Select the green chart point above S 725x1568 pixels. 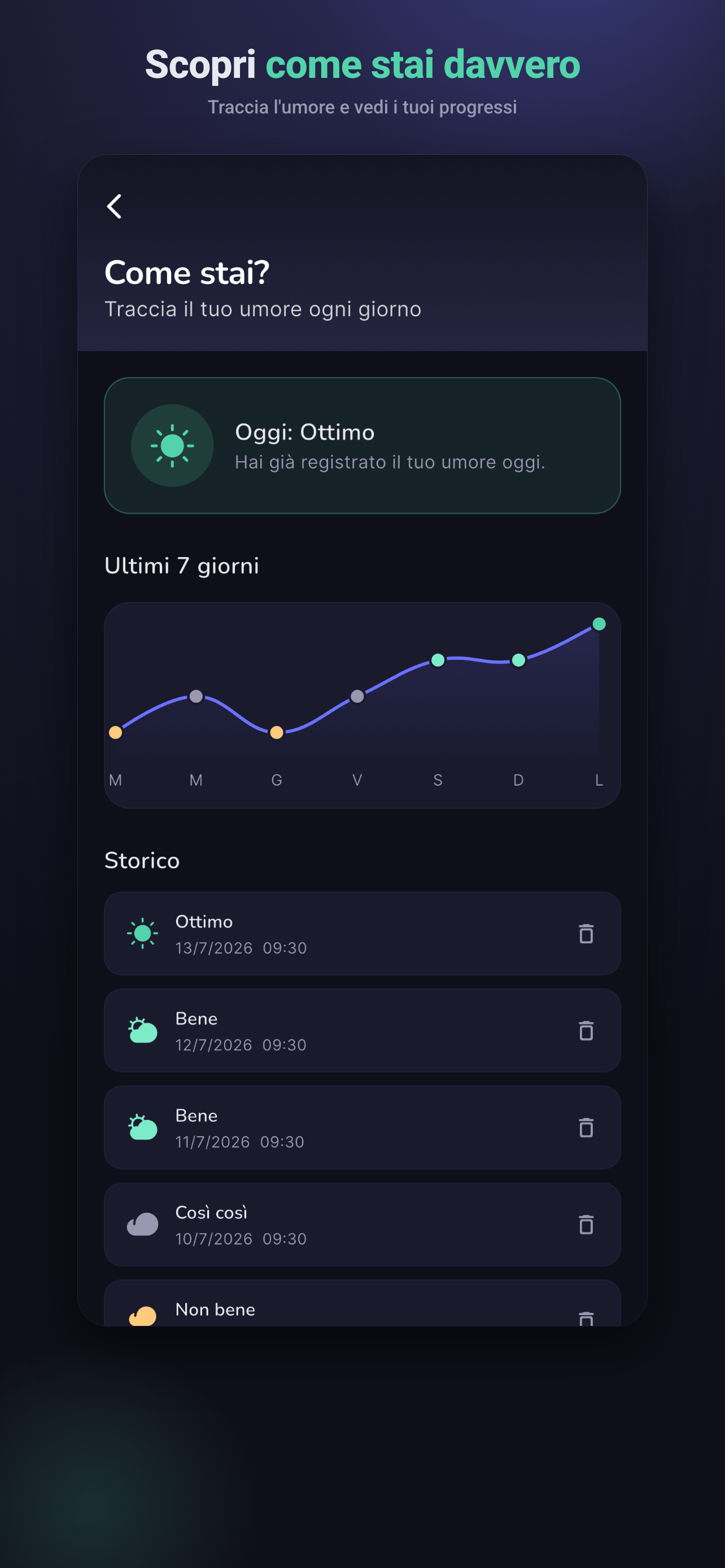click(x=438, y=660)
